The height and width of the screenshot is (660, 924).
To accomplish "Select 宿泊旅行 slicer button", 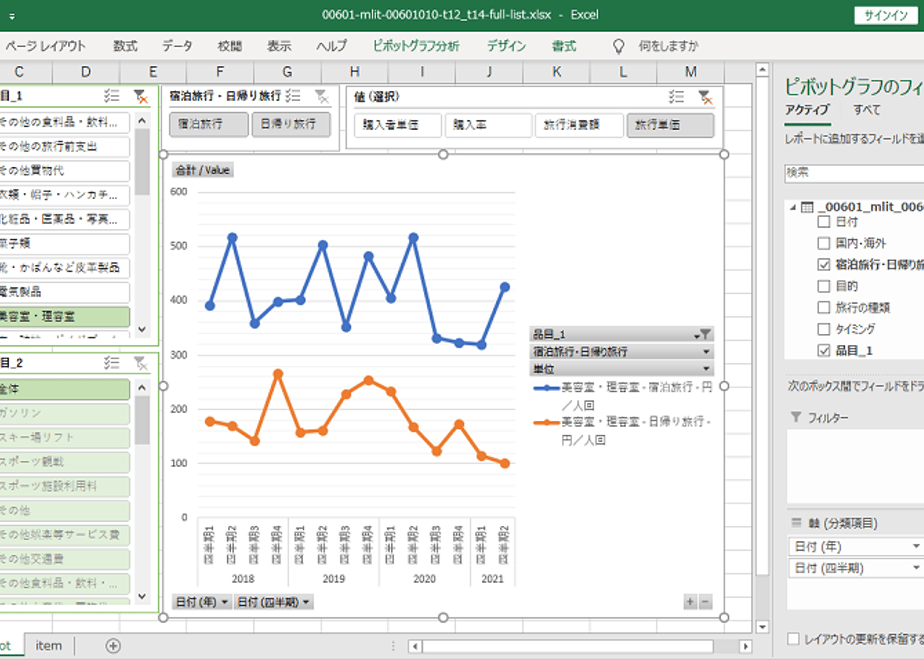I will click(x=209, y=124).
